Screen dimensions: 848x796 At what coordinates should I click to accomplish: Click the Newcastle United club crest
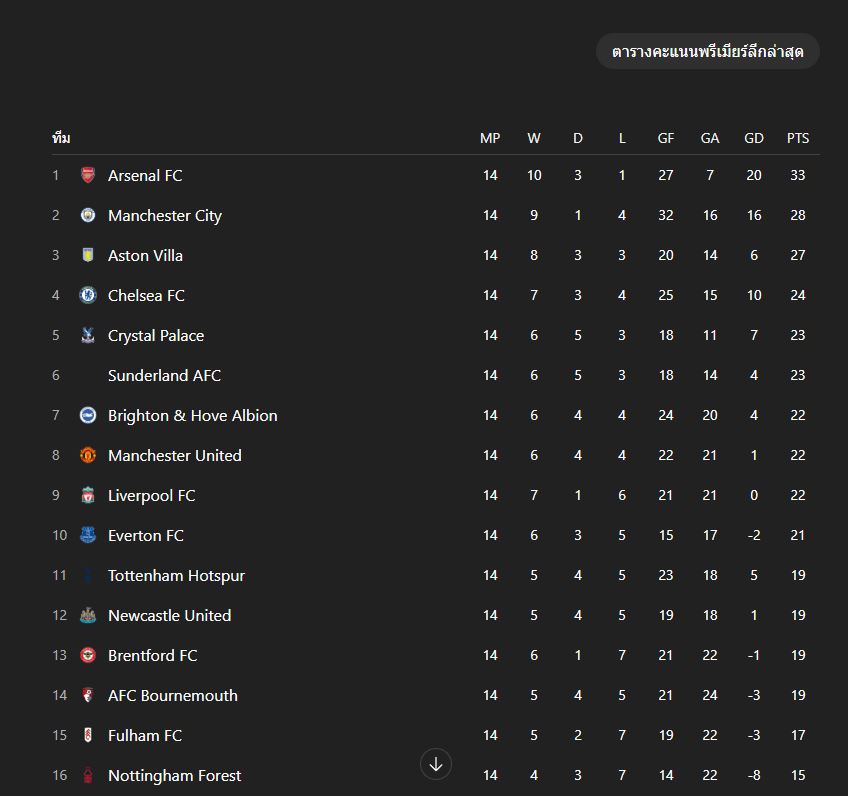(x=88, y=615)
